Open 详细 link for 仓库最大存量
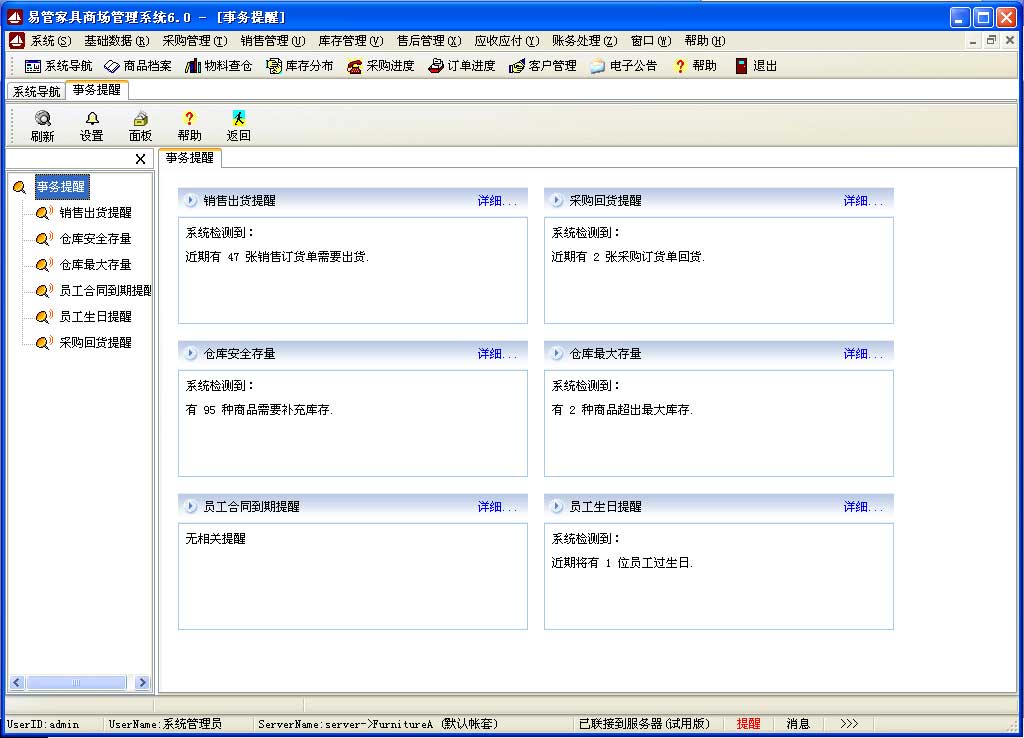The height and width of the screenshot is (738, 1024). (x=862, y=353)
